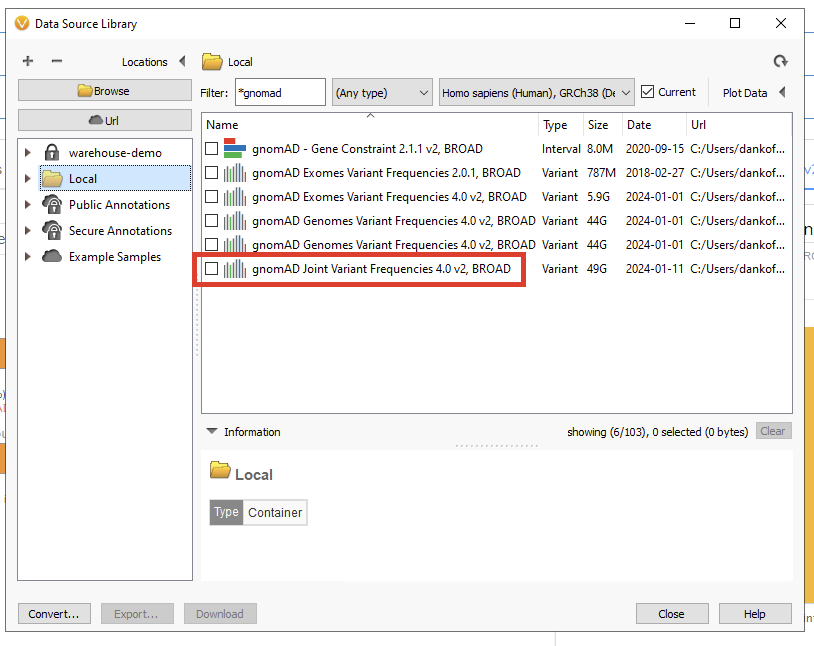The height and width of the screenshot is (646, 814).
Task: Collapse the Information section triangle
Action: pyautogui.click(x=212, y=431)
